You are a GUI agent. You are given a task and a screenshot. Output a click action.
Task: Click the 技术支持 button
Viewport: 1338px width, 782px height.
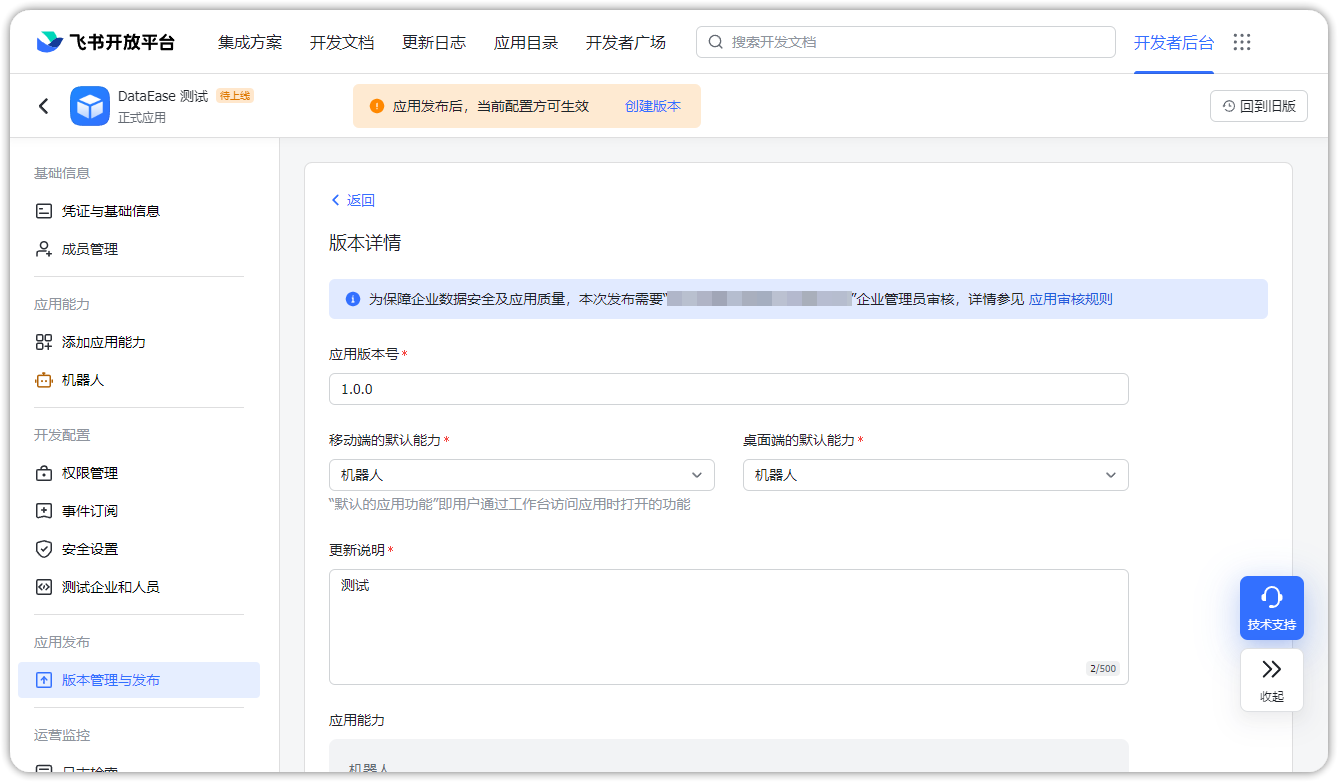pos(1272,608)
